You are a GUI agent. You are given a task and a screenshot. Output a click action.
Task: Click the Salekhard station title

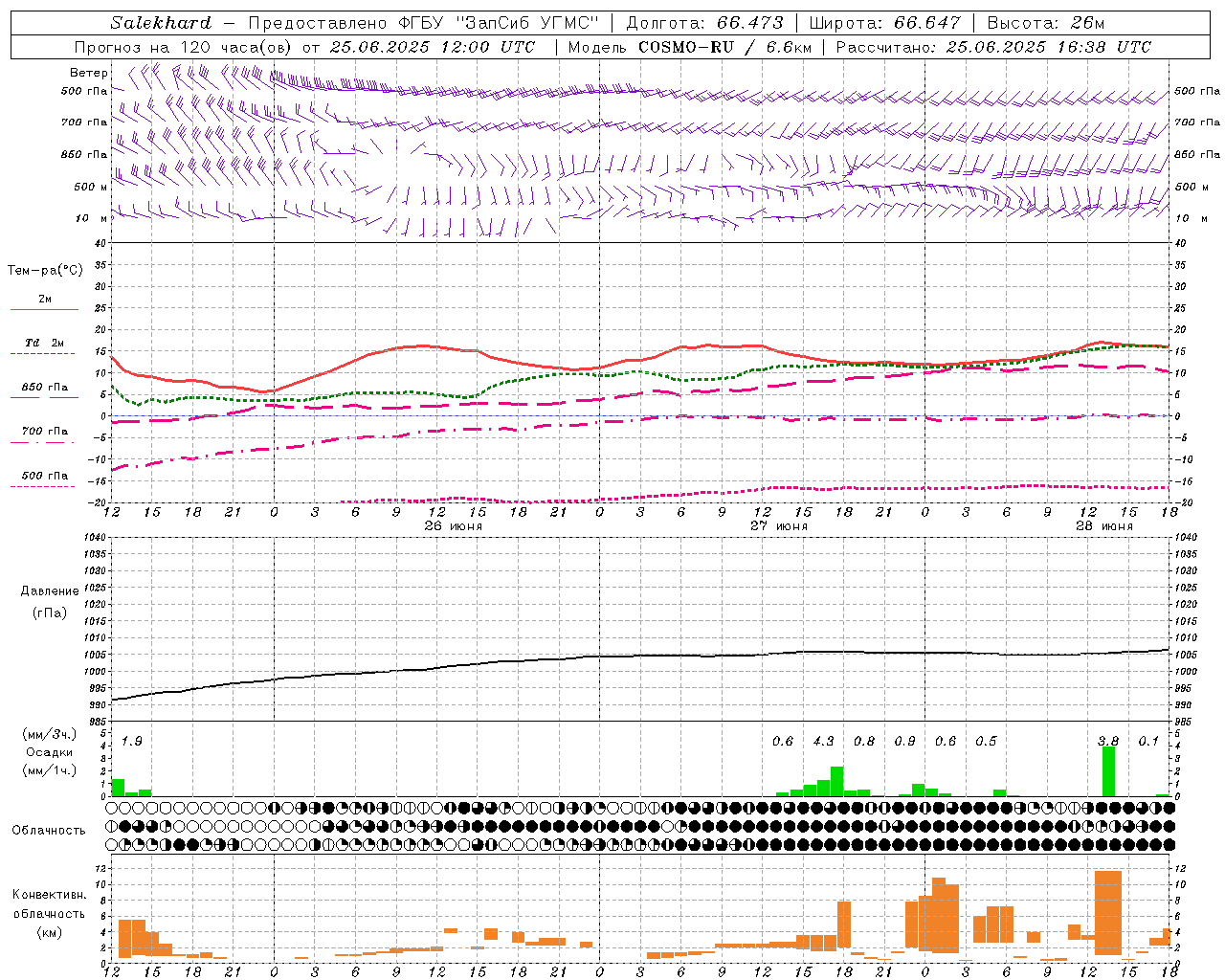[160, 23]
